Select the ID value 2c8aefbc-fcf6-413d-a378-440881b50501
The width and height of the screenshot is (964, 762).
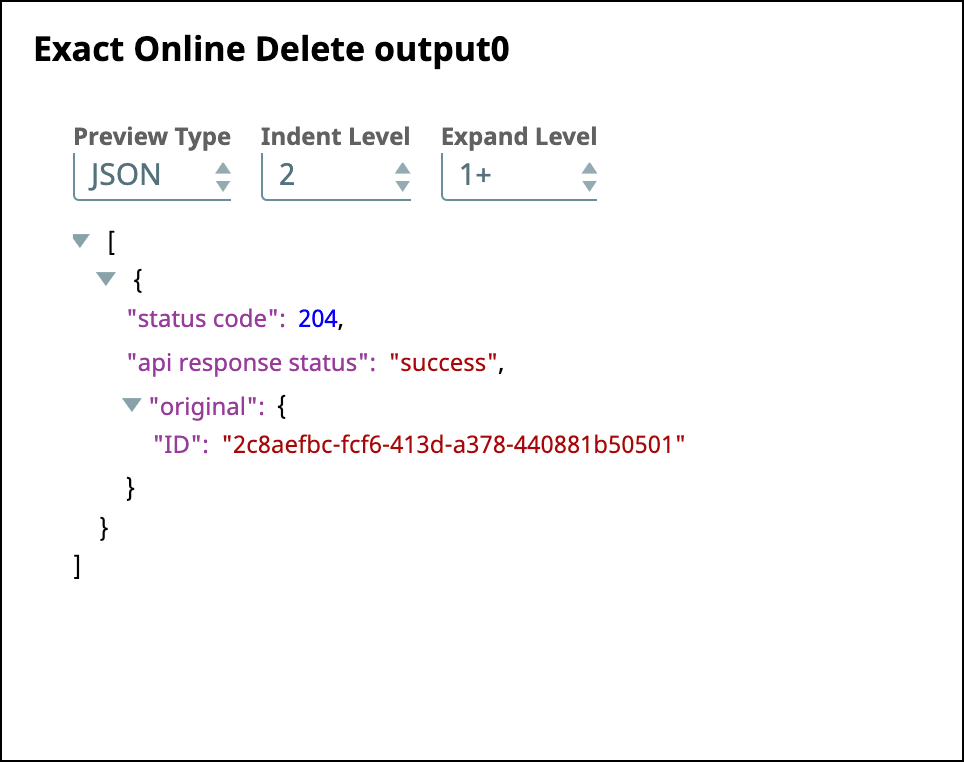click(x=454, y=444)
